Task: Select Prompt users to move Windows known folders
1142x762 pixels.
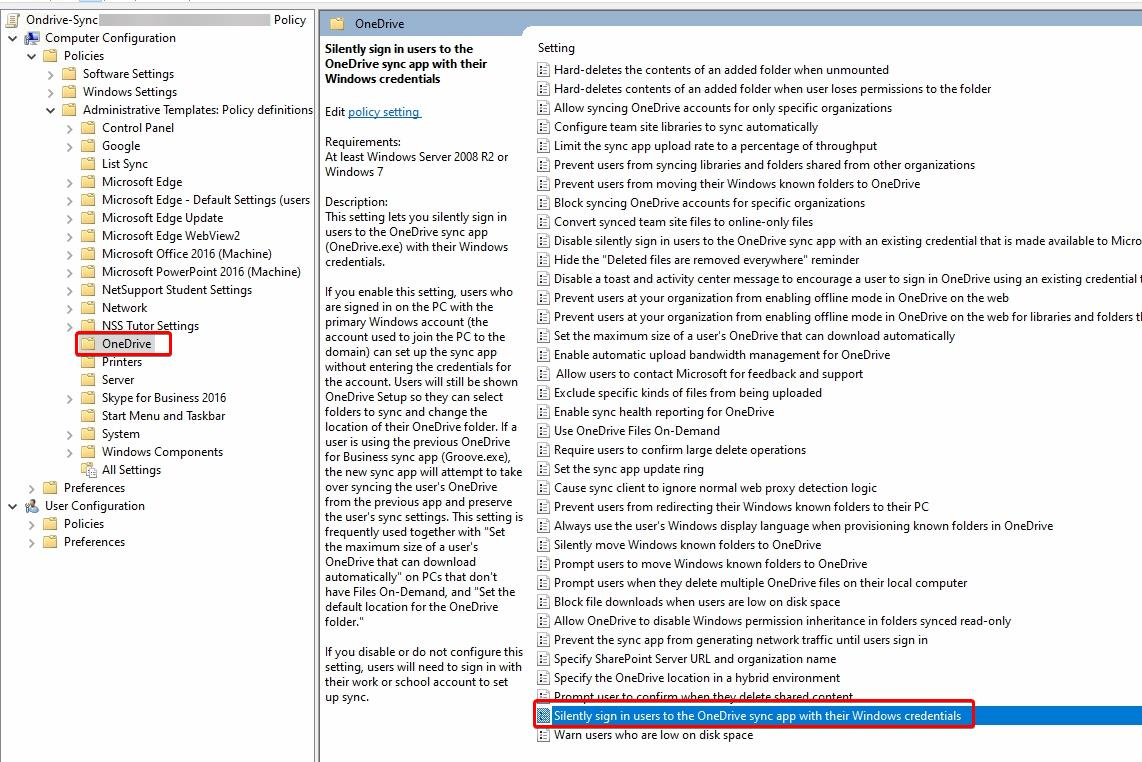Action: pyautogui.click(x=710, y=564)
